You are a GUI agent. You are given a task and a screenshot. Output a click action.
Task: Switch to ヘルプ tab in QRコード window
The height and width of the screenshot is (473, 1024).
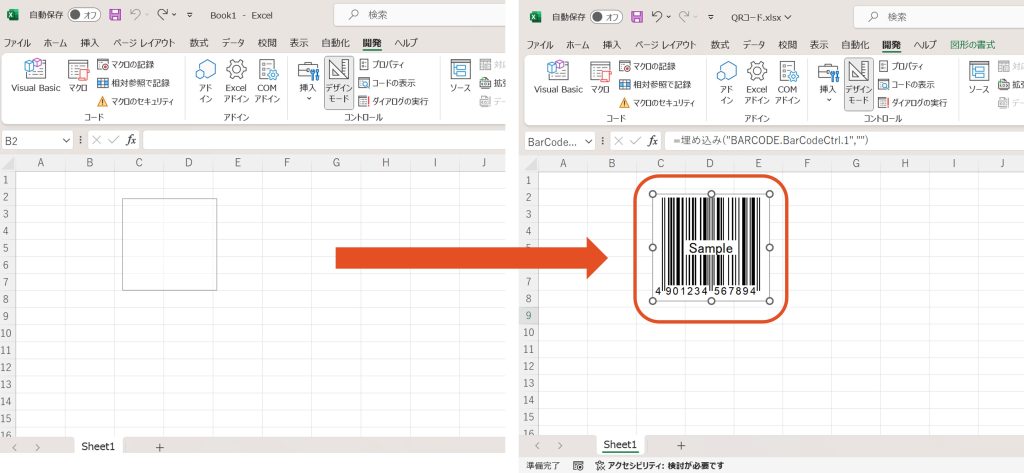tap(925, 44)
